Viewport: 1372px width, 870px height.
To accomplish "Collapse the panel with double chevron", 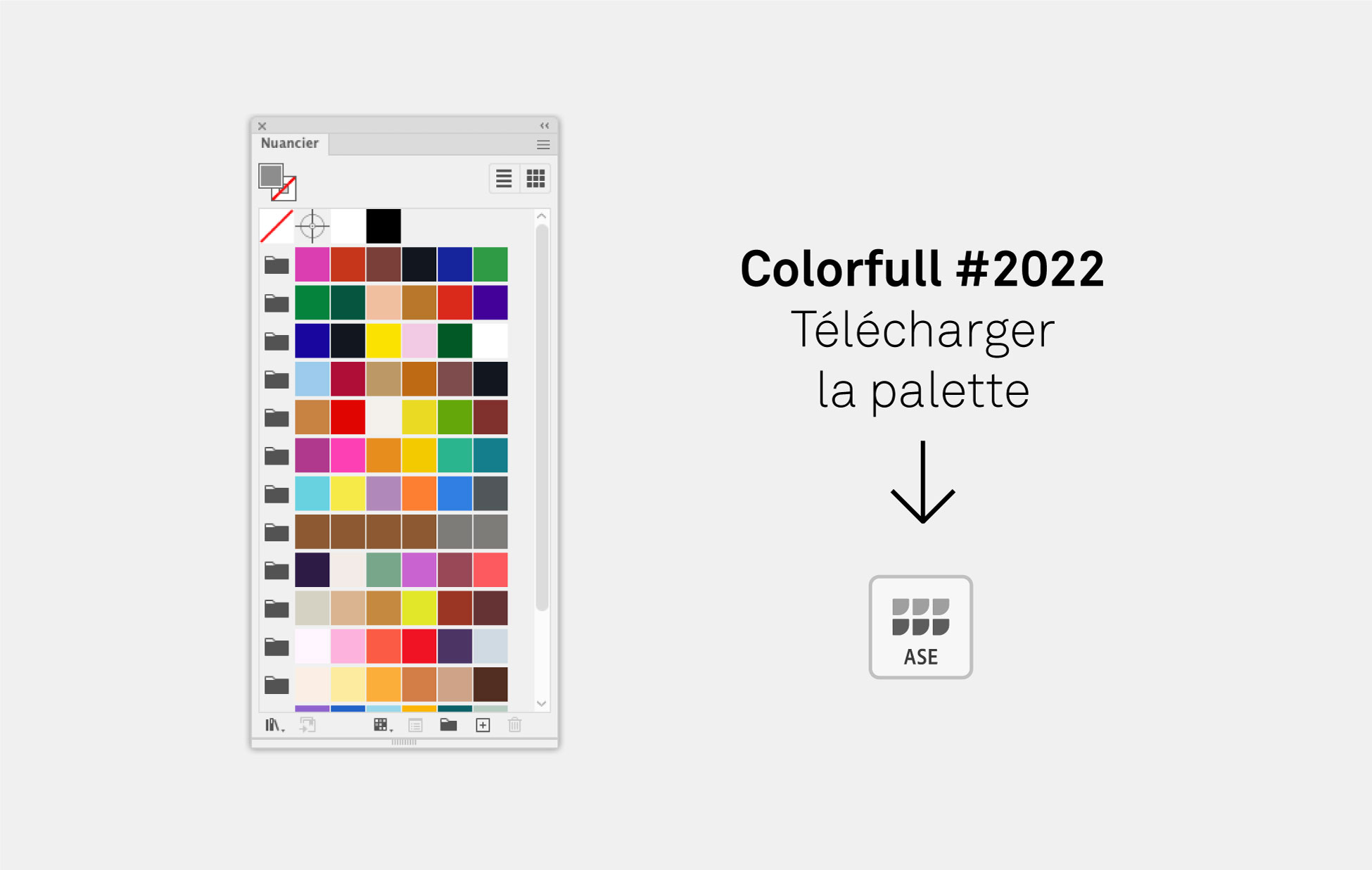I will [545, 125].
